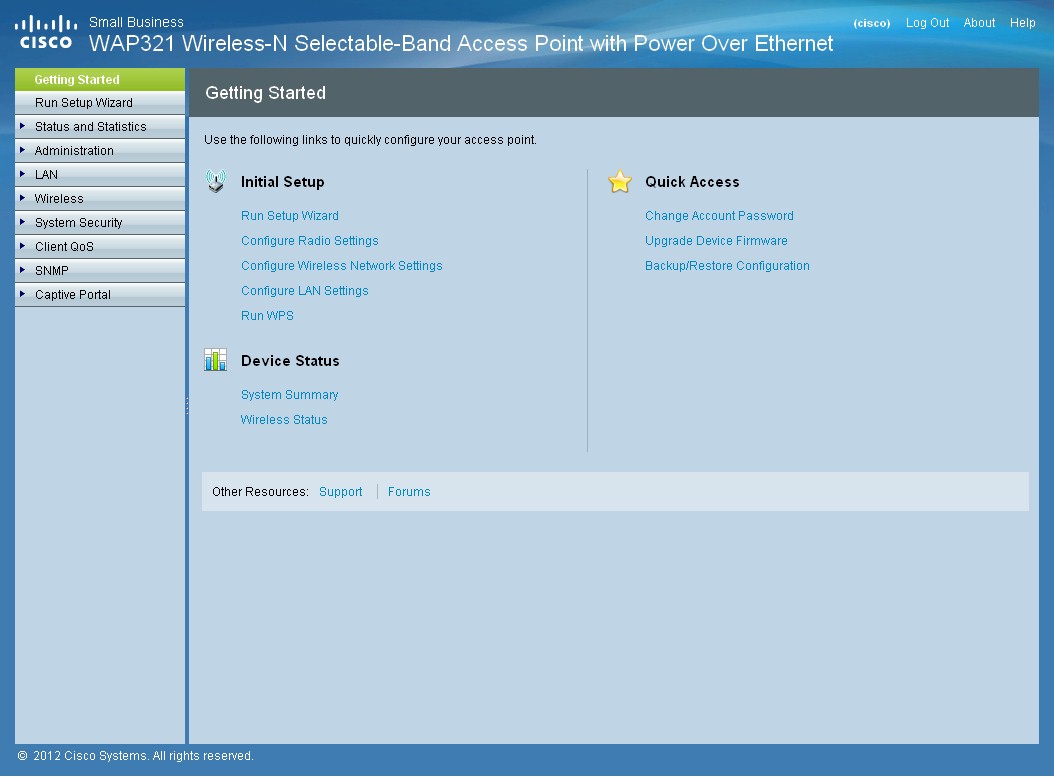The image size is (1054, 780).
Task: Open the Help link in the header
Action: 1022,23
